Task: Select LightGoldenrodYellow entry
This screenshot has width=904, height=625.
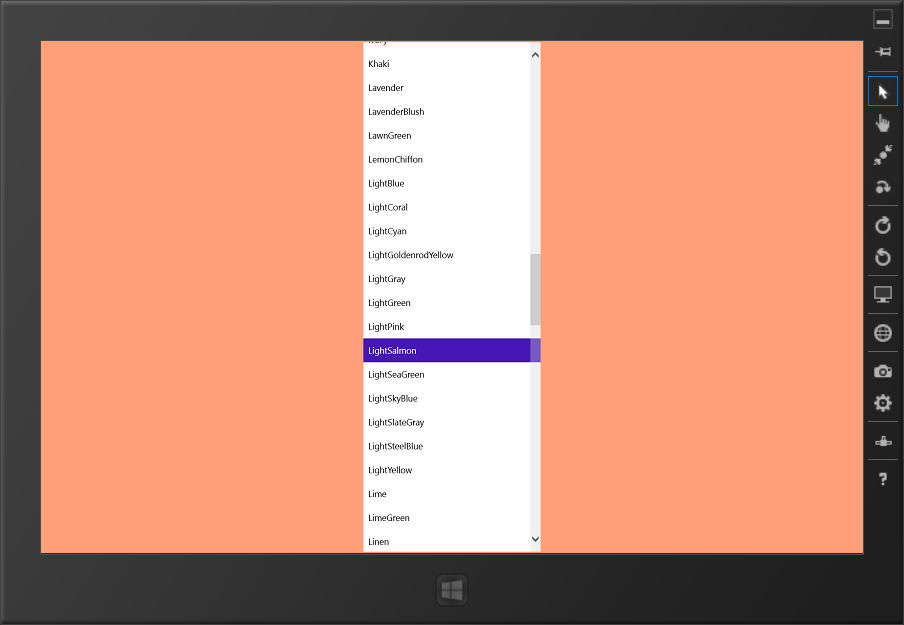Action: pyautogui.click(x=446, y=255)
